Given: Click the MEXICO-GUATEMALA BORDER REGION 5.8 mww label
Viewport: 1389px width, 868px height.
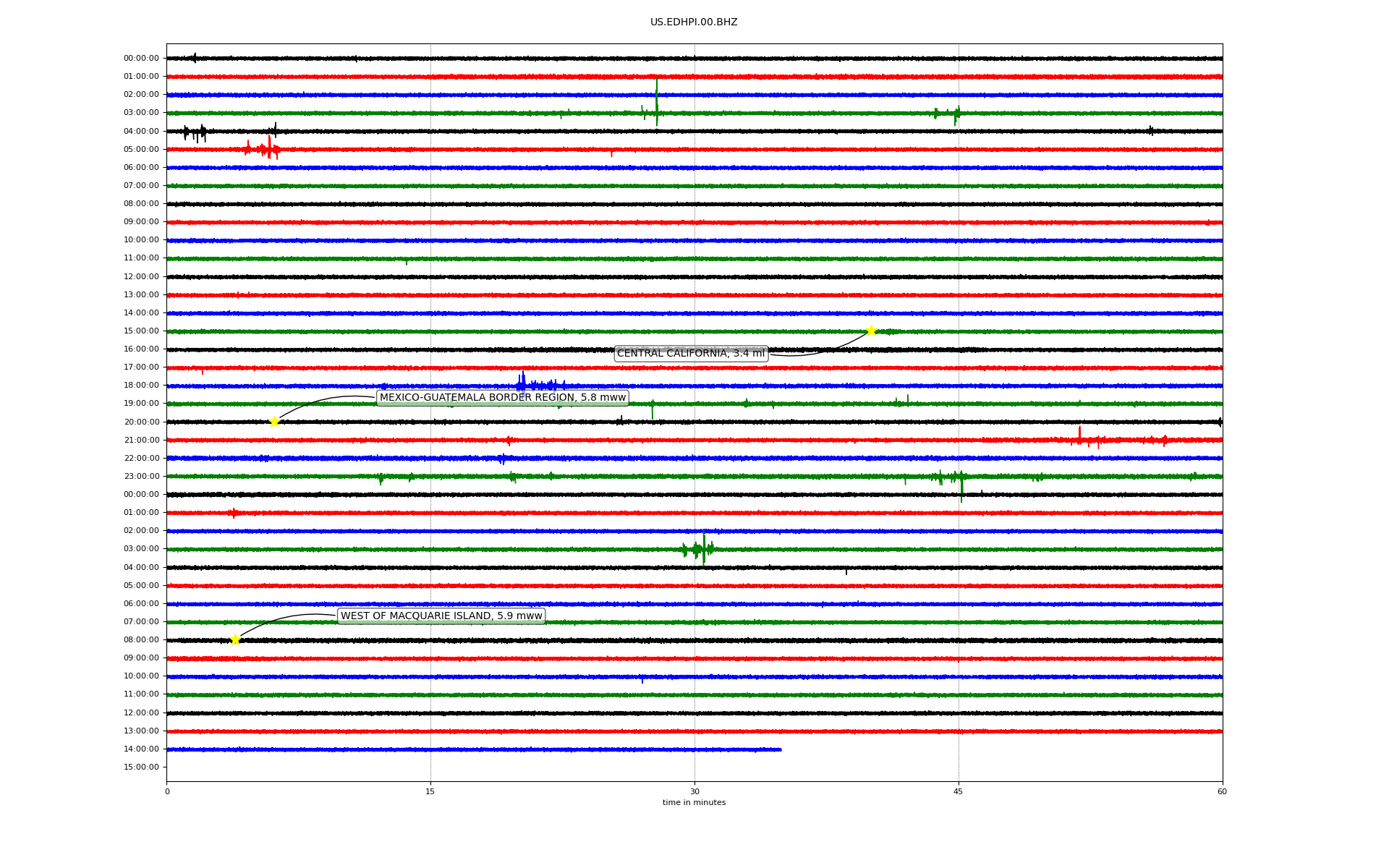Looking at the screenshot, I should (x=502, y=398).
